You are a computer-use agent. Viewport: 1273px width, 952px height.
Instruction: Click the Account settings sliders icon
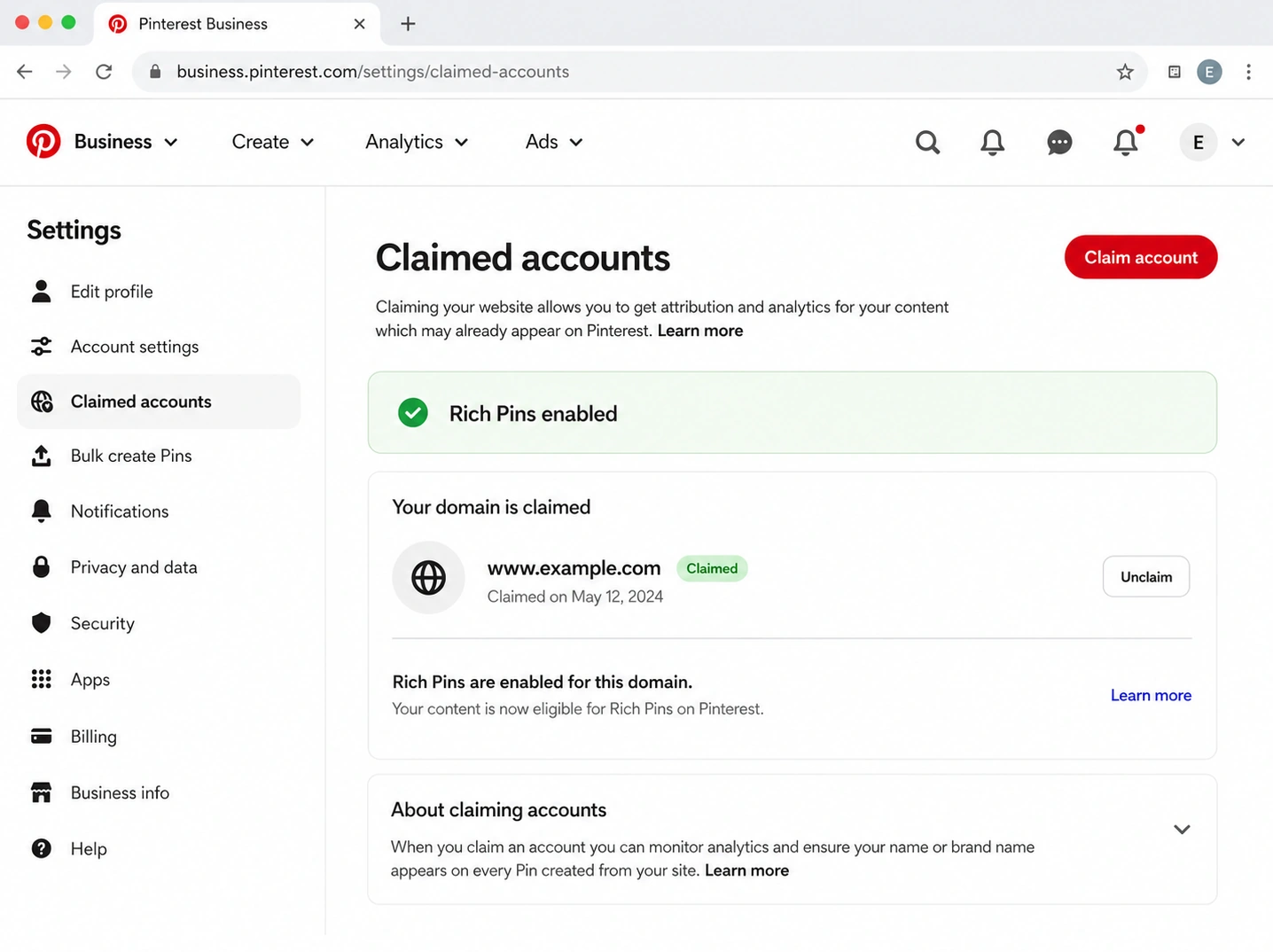pos(42,347)
